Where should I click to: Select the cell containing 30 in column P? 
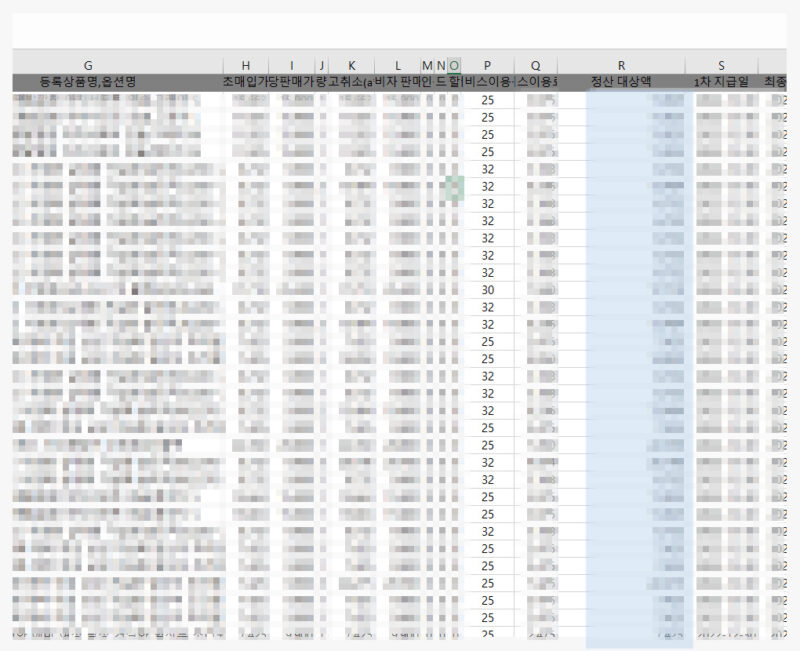click(x=488, y=290)
